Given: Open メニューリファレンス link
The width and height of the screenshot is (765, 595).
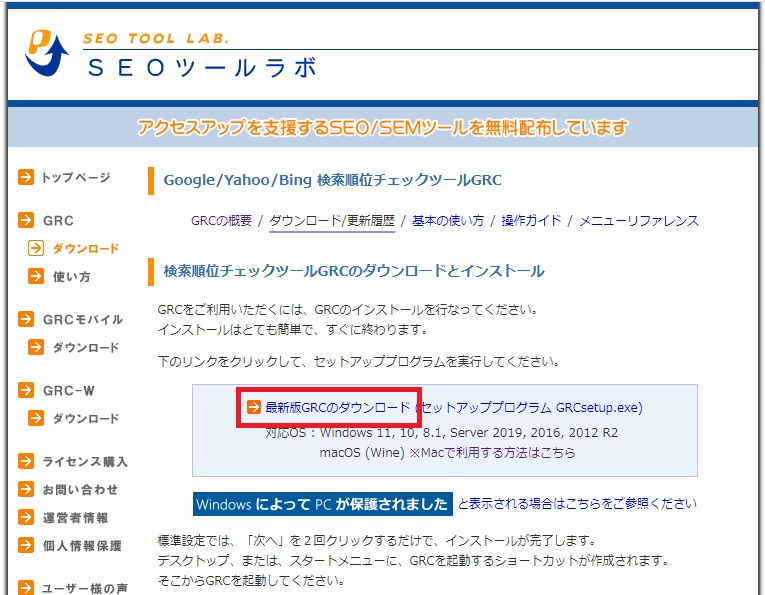Looking at the screenshot, I should (x=639, y=221).
